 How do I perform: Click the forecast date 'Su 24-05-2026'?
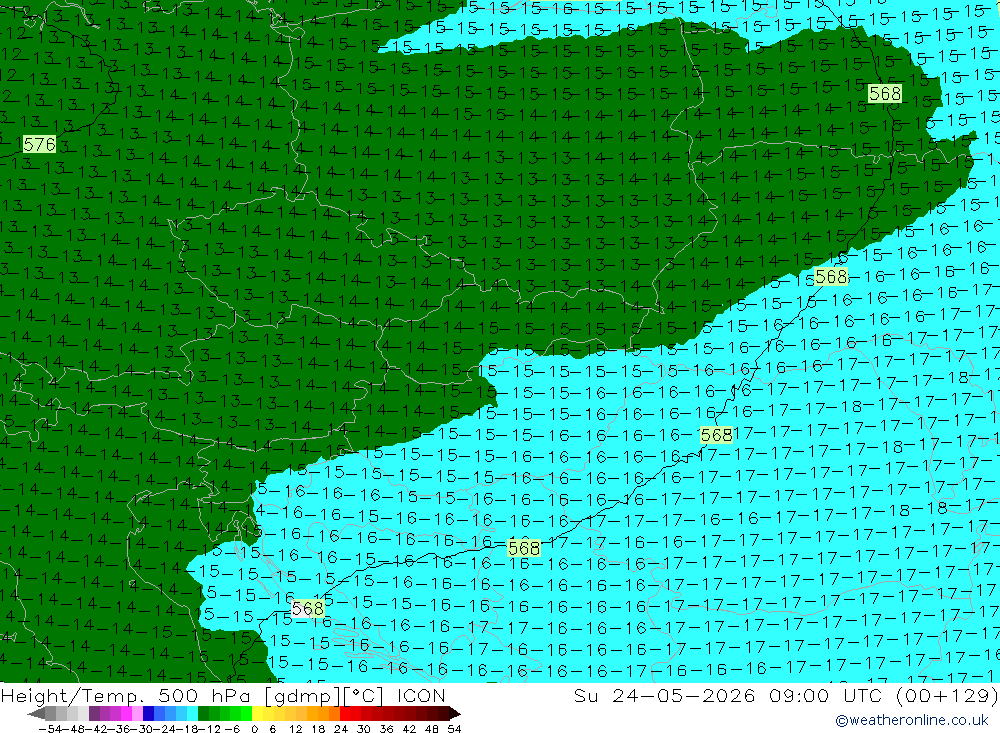pos(665,695)
